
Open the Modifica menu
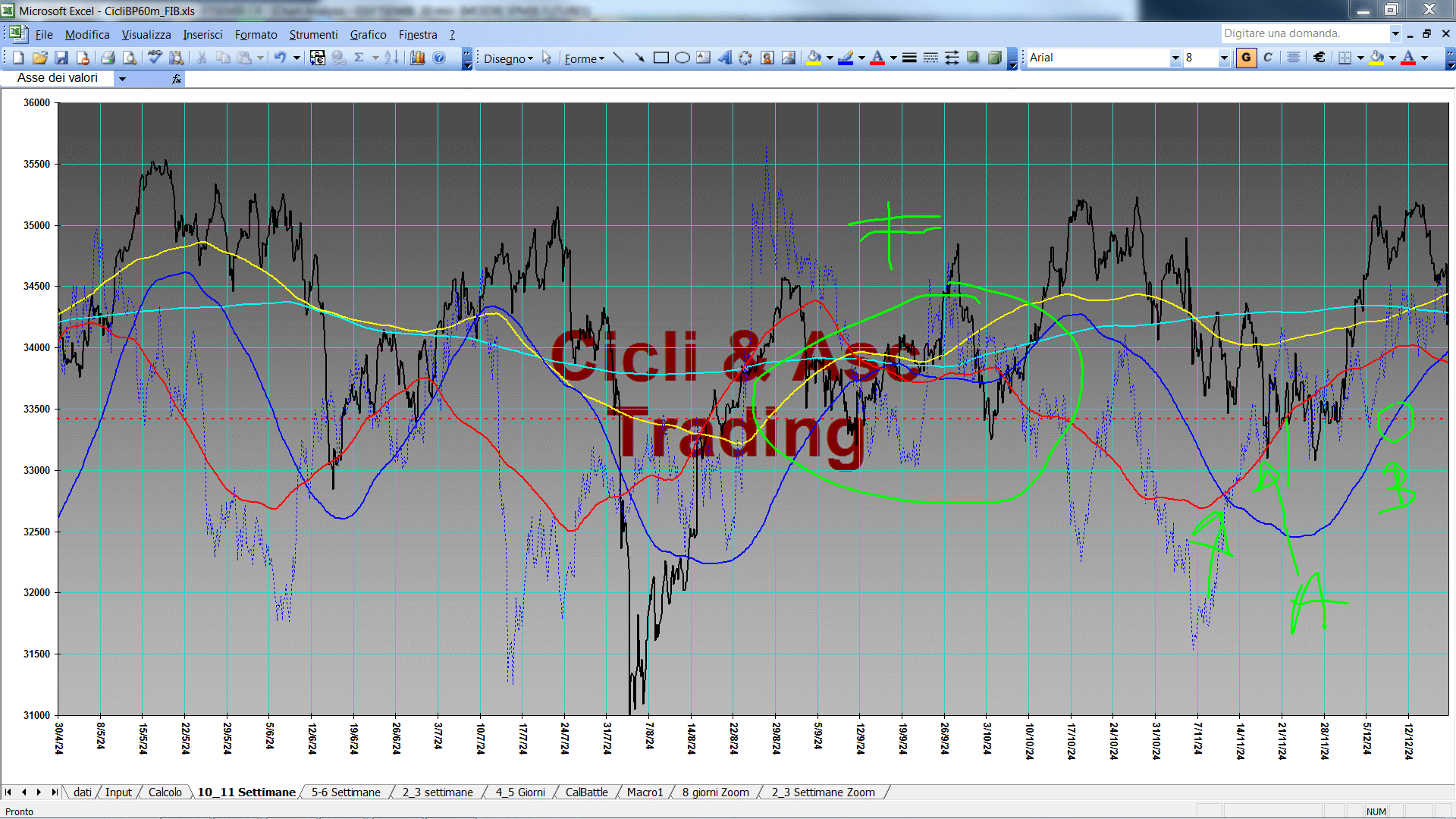87,34
